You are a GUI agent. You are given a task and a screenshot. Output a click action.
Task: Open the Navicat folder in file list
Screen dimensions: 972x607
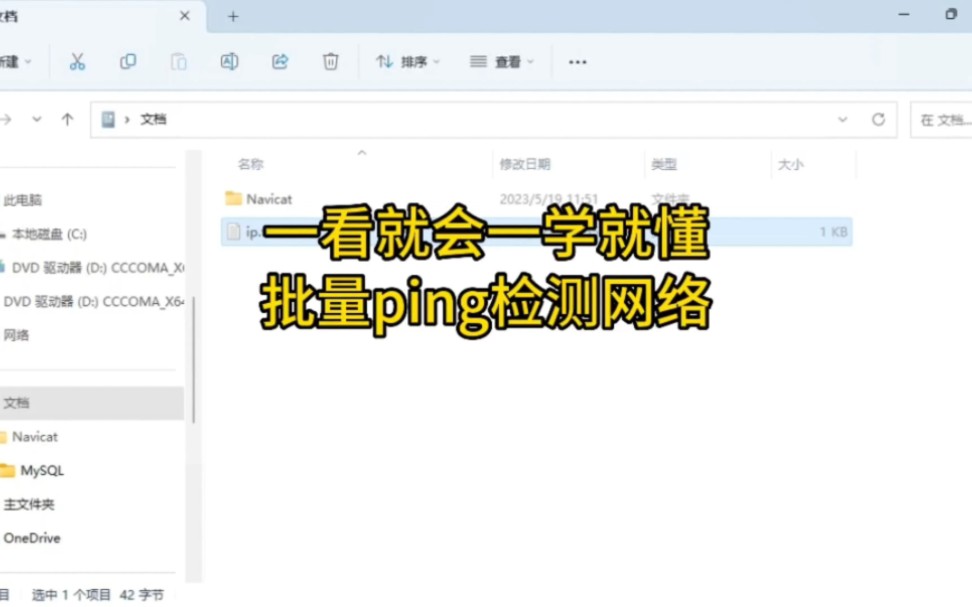(268, 198)
